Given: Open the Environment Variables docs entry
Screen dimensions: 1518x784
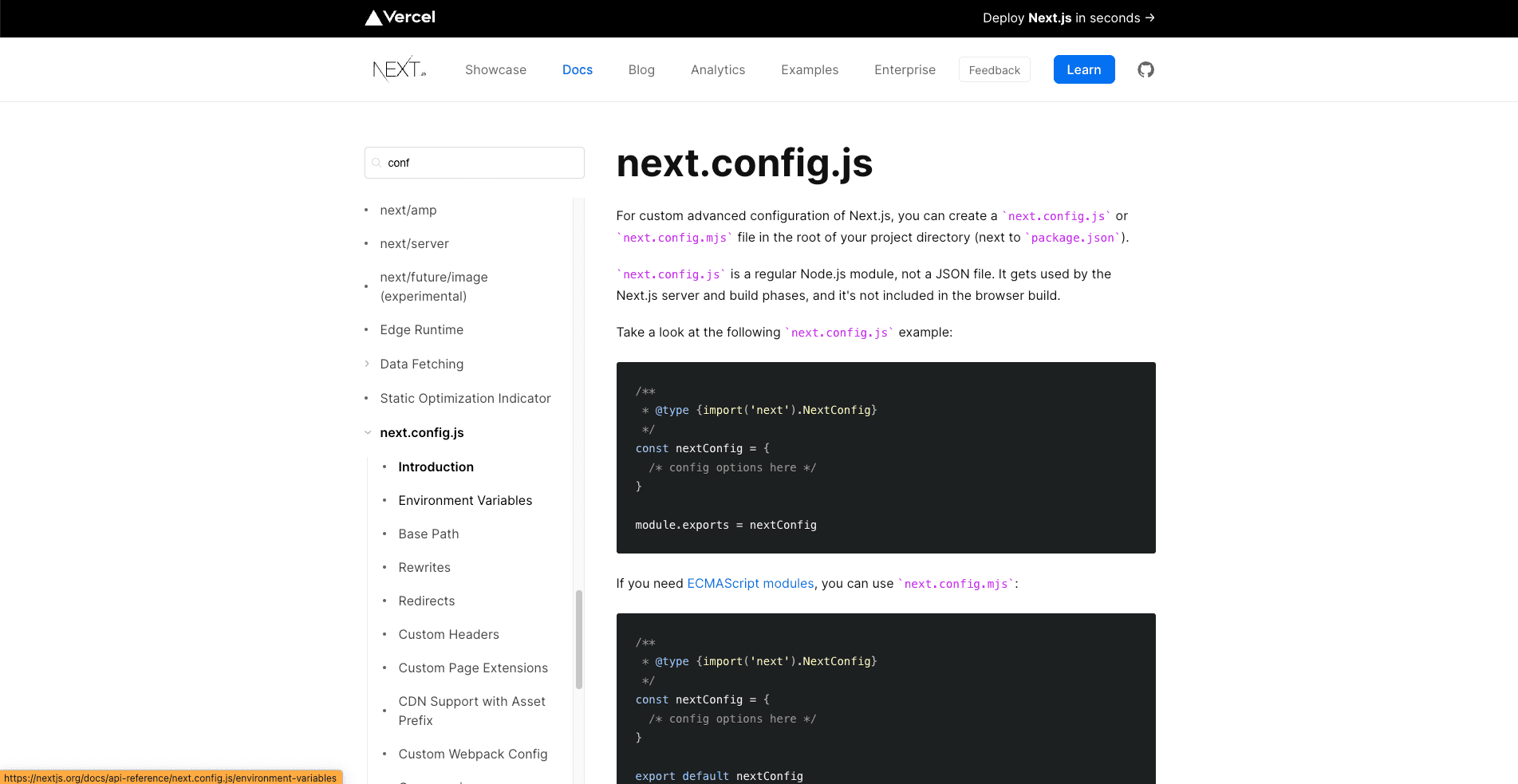Looking at the screenshot, I should coord(465,500).
